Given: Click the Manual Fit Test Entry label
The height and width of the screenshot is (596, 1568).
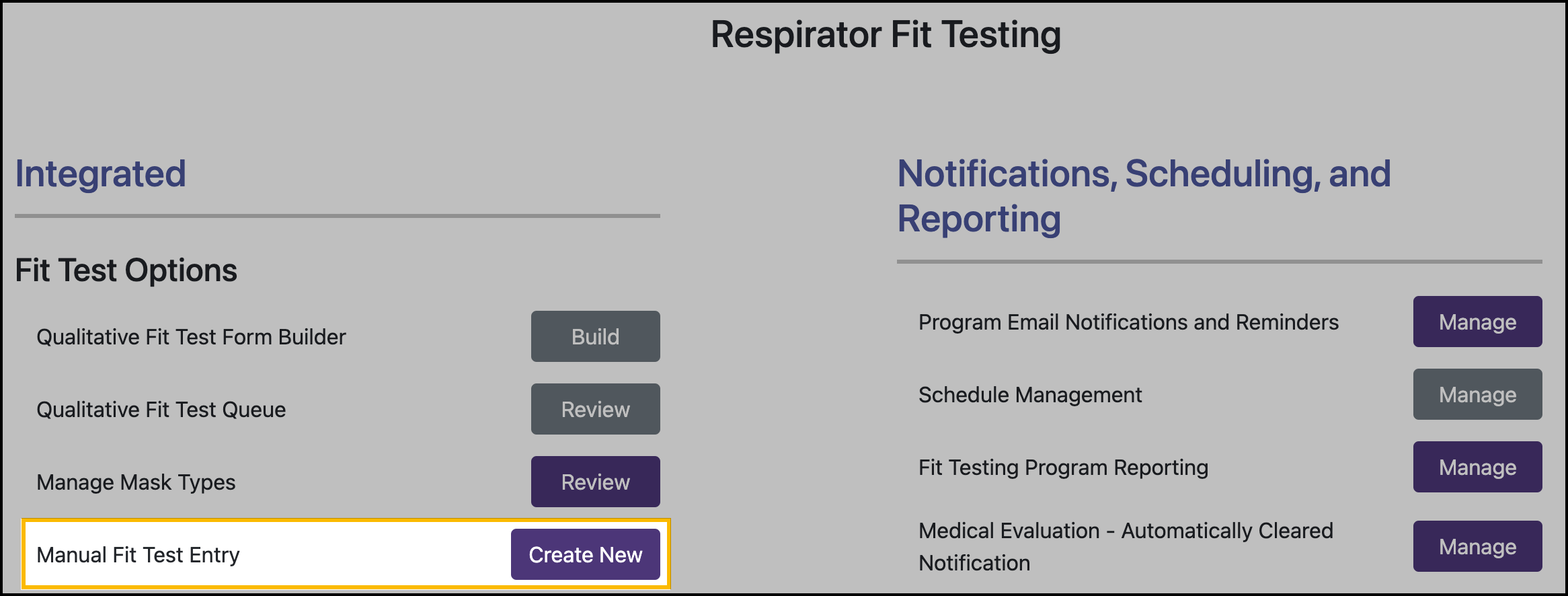Looking at the screenshot, I should pyautogui.click(x=139, y=554).
